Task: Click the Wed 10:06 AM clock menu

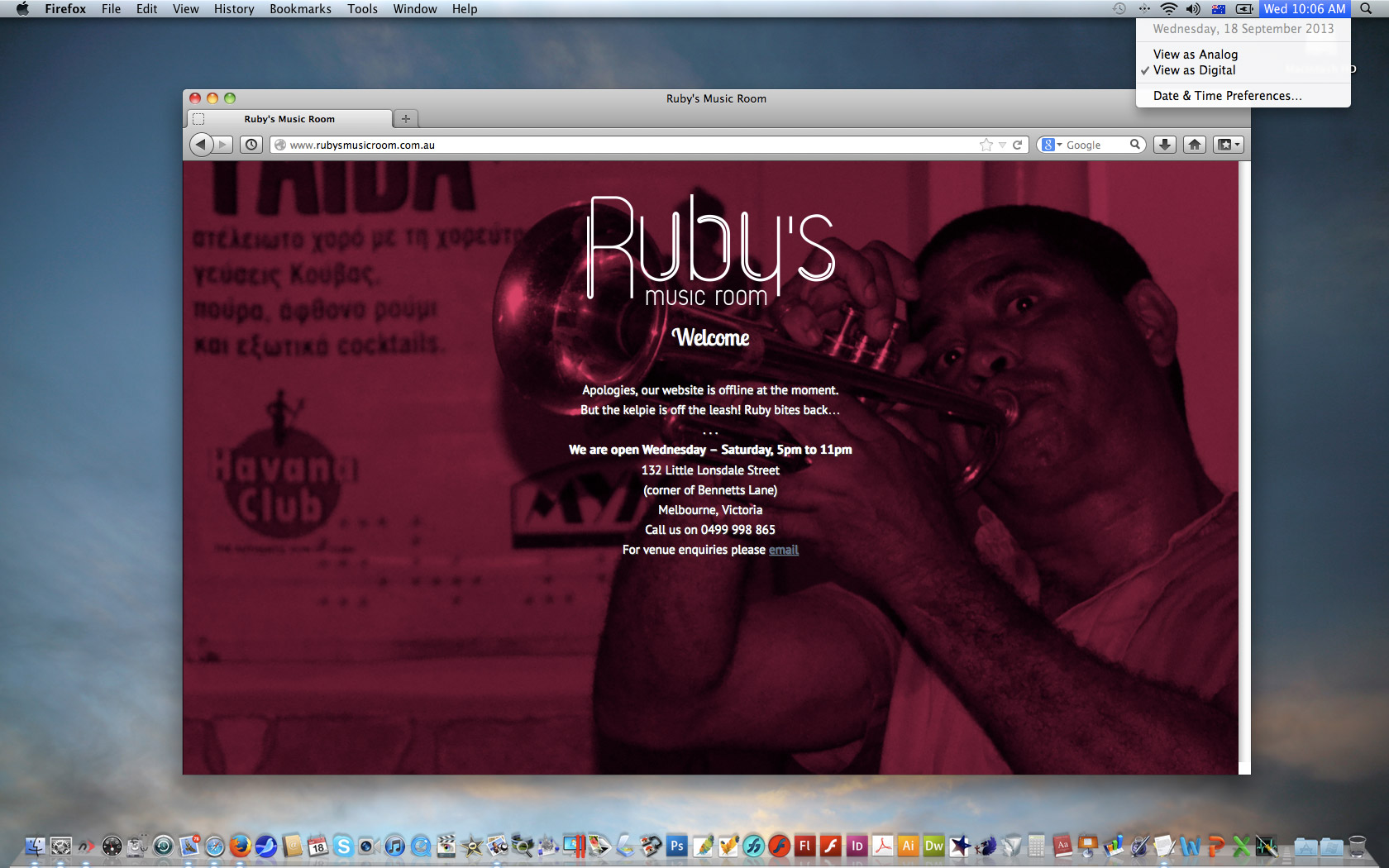Action: point(1305,9)
